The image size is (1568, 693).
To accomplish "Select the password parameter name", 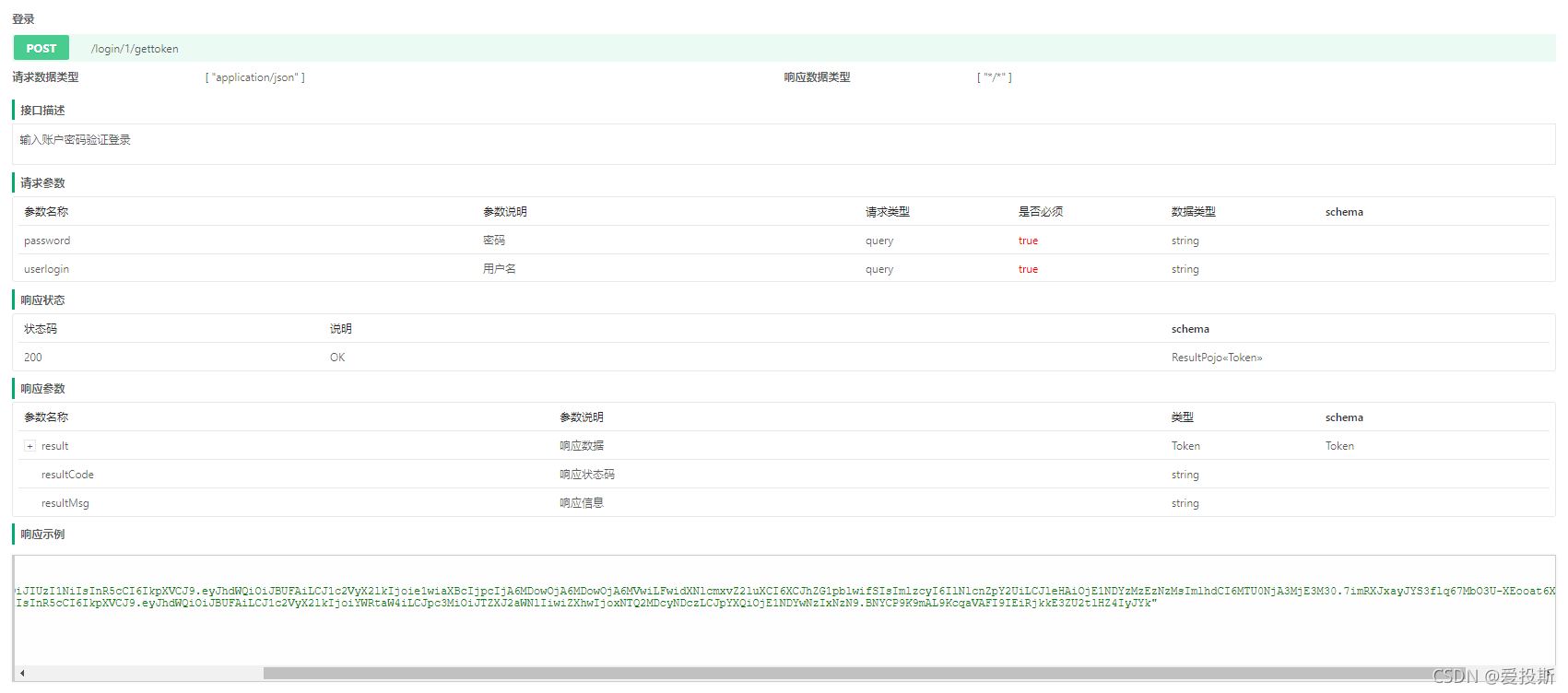I will [x=47, y=241].
